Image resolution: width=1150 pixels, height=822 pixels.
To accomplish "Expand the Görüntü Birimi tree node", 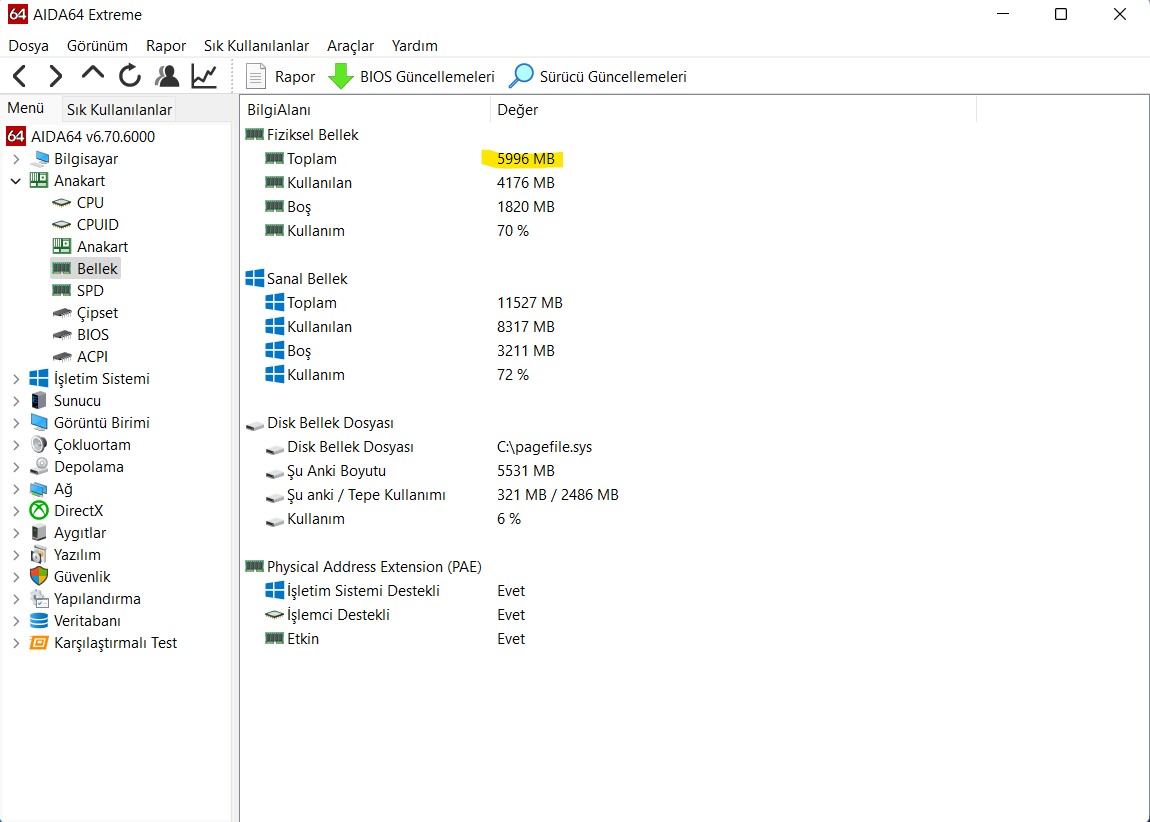I will [x=16, y=422].
